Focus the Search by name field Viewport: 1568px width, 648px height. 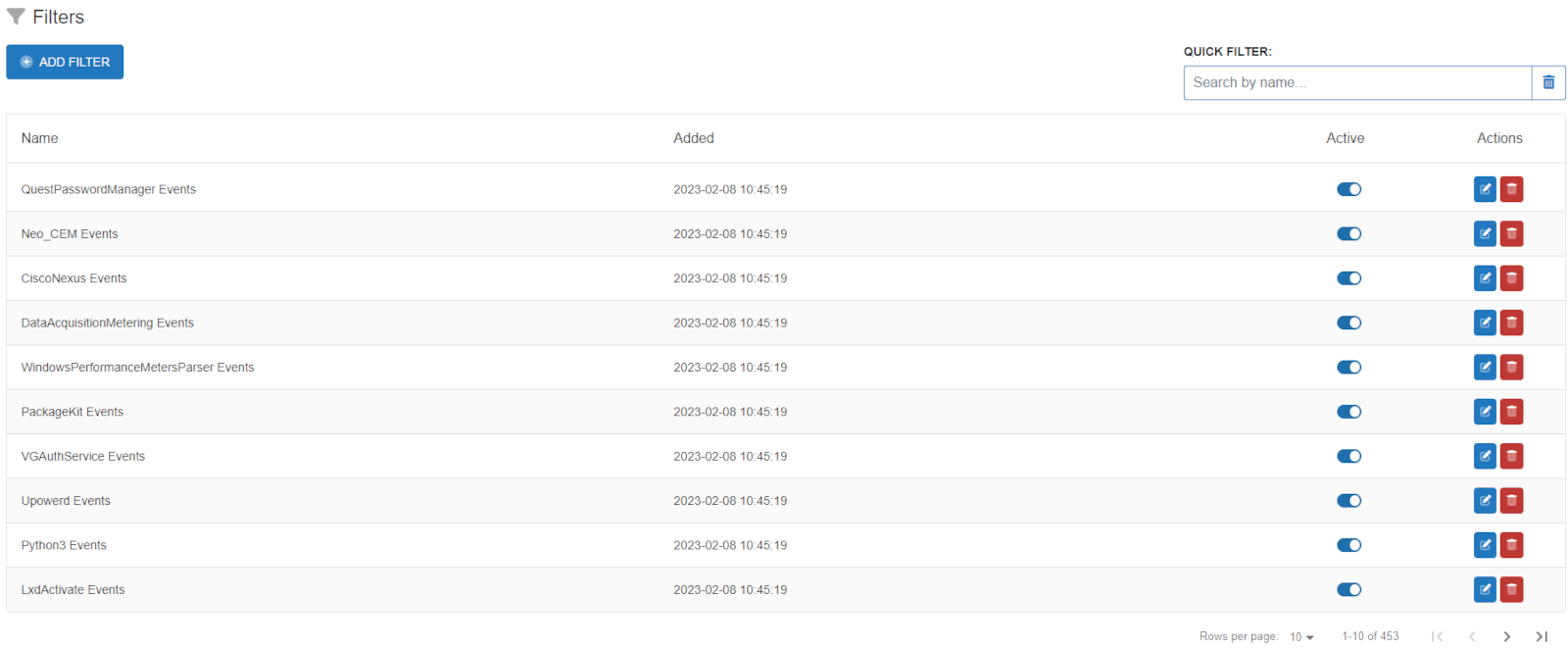pos(1357,82)
